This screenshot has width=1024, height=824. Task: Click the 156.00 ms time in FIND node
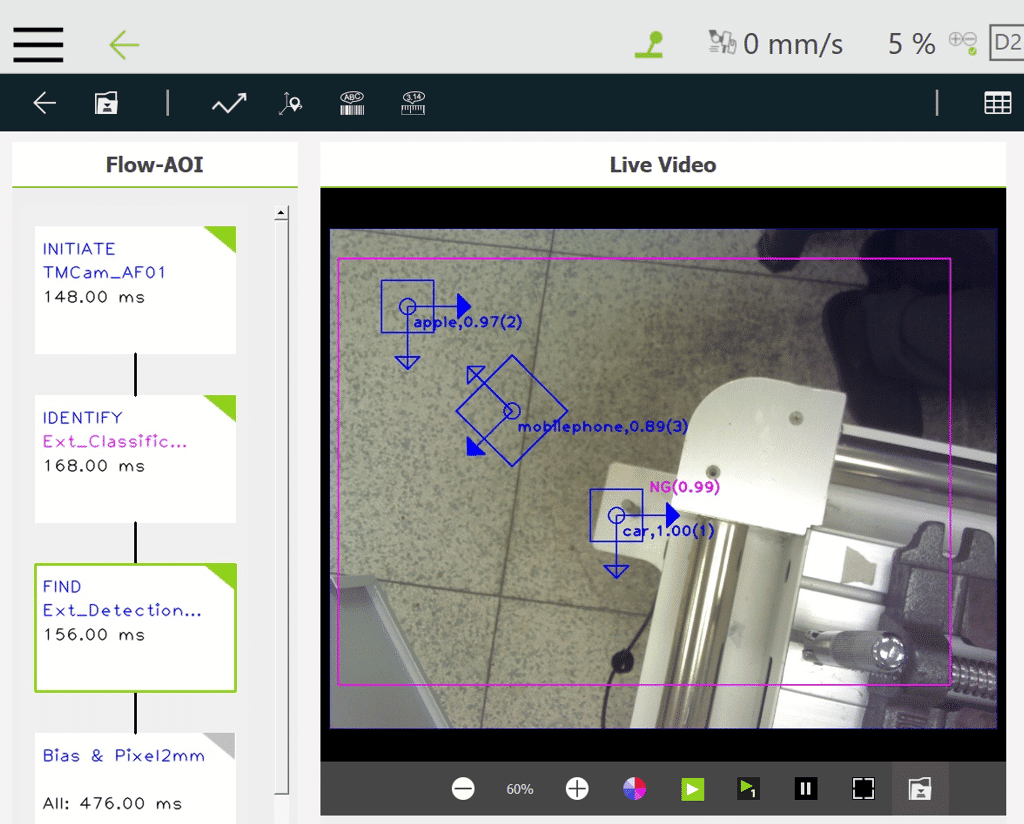pos(94,635)
